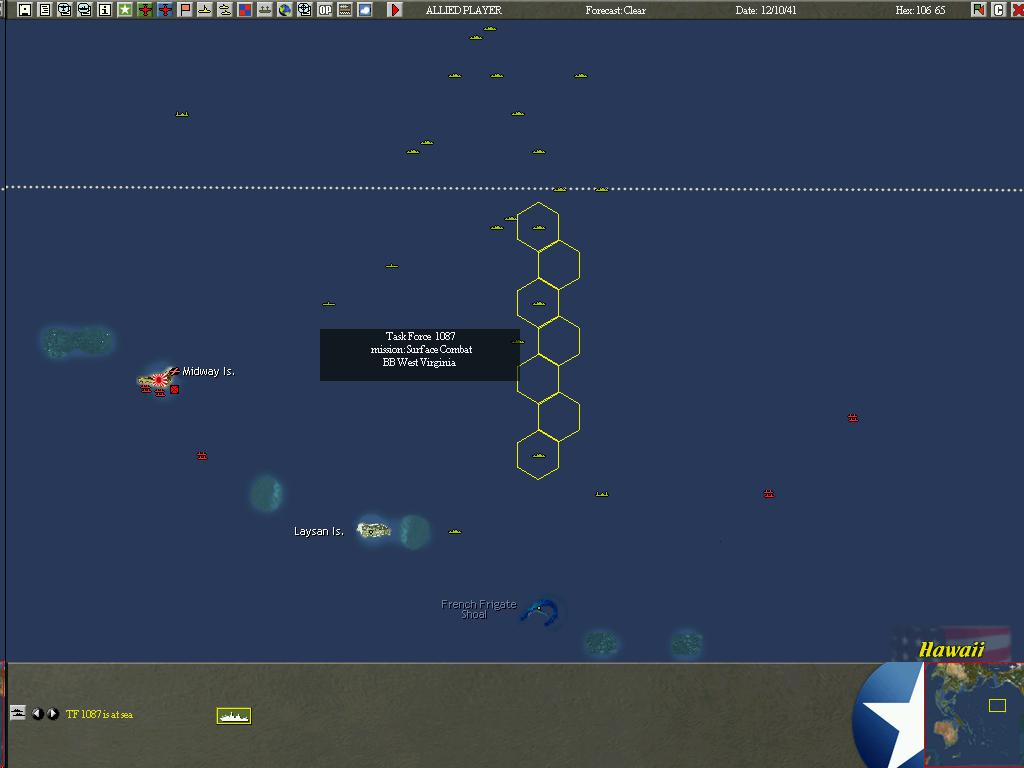
Task: Select task force in third yellow hexagon
Action: (x=539, y=303)
